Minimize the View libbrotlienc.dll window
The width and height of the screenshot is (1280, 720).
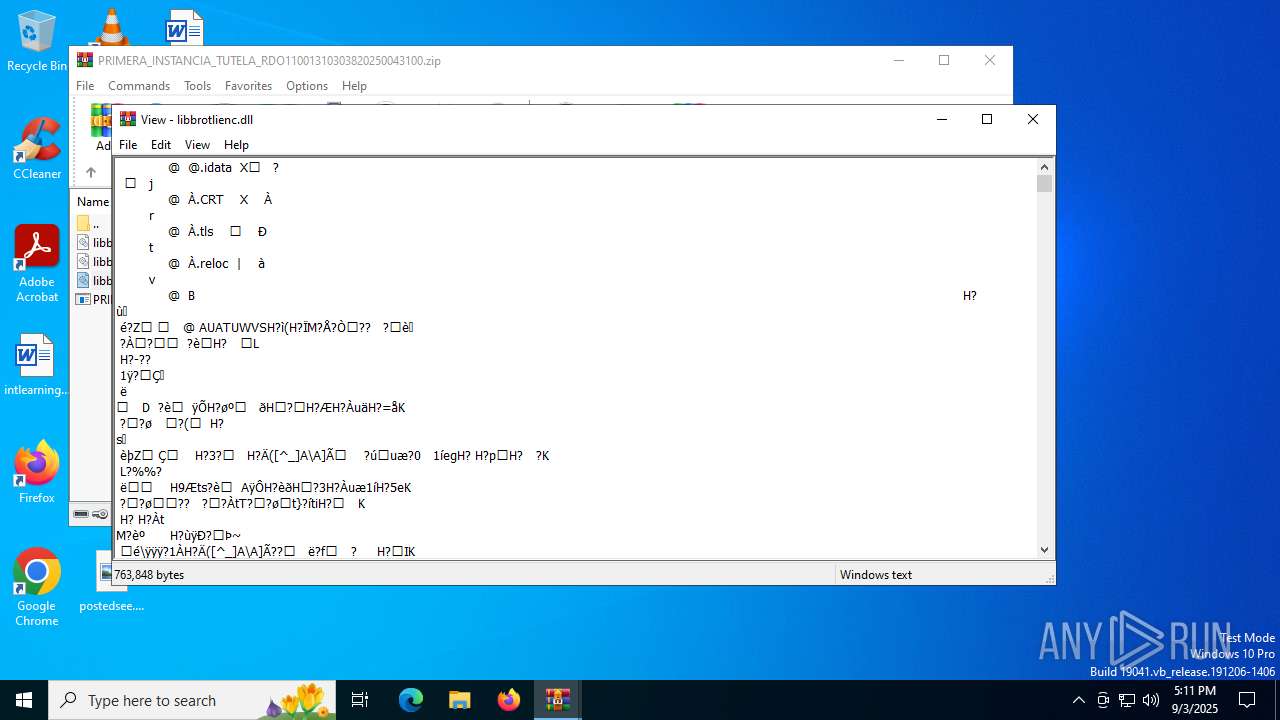(x=941, y=119)
